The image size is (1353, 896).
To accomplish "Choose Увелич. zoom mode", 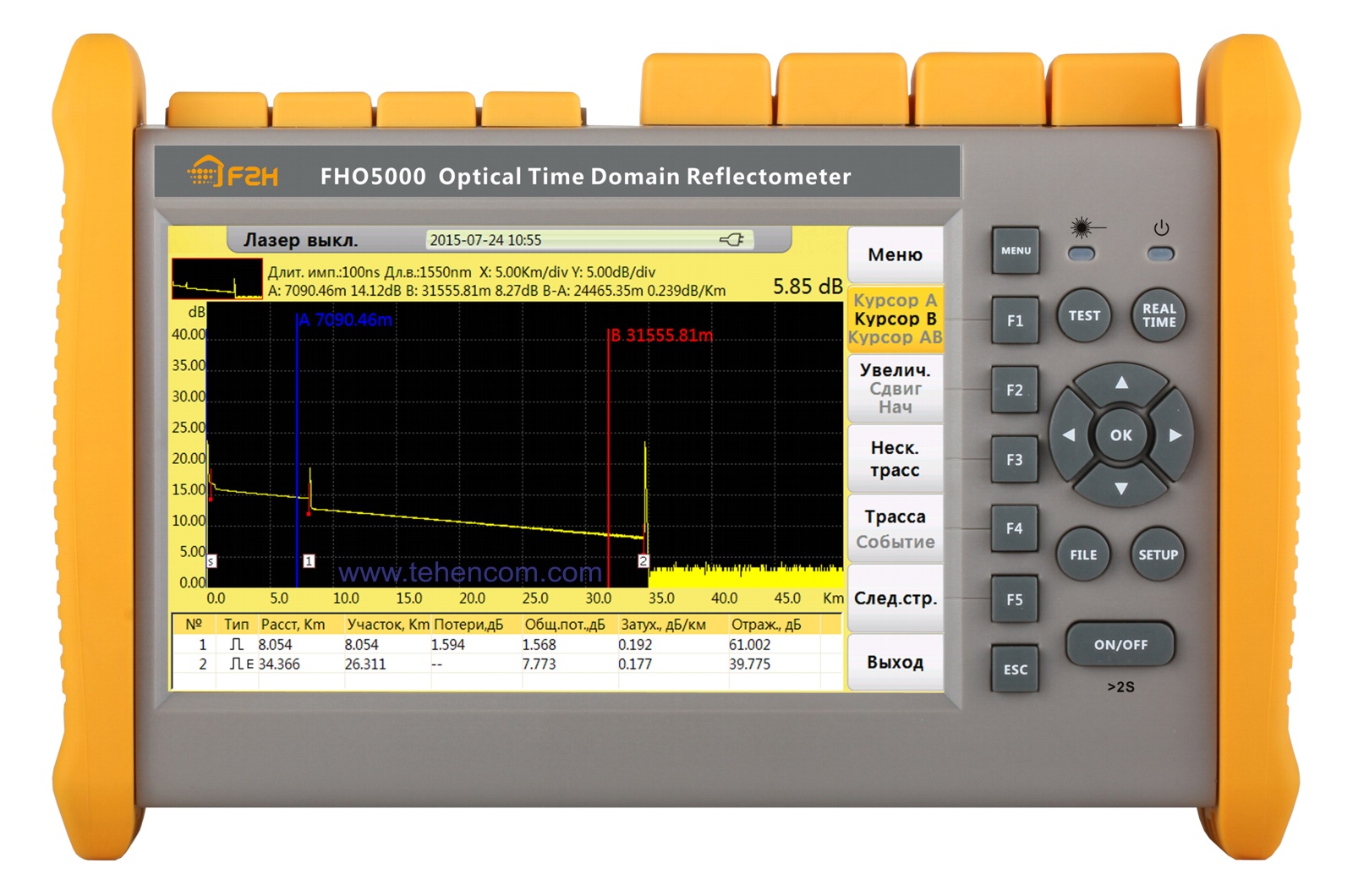I will point(895,370).
